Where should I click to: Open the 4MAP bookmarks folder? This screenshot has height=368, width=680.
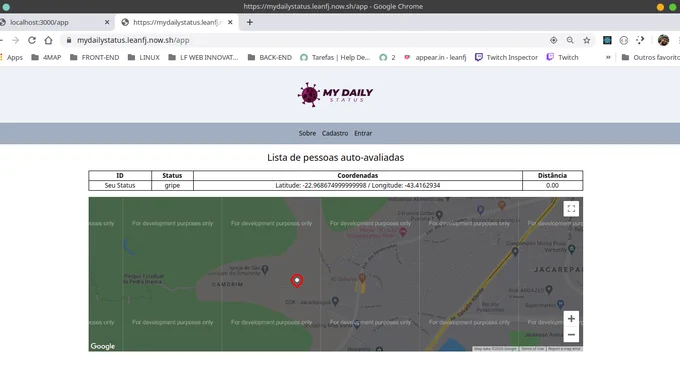pyautogui.click(x=46, y=57)
